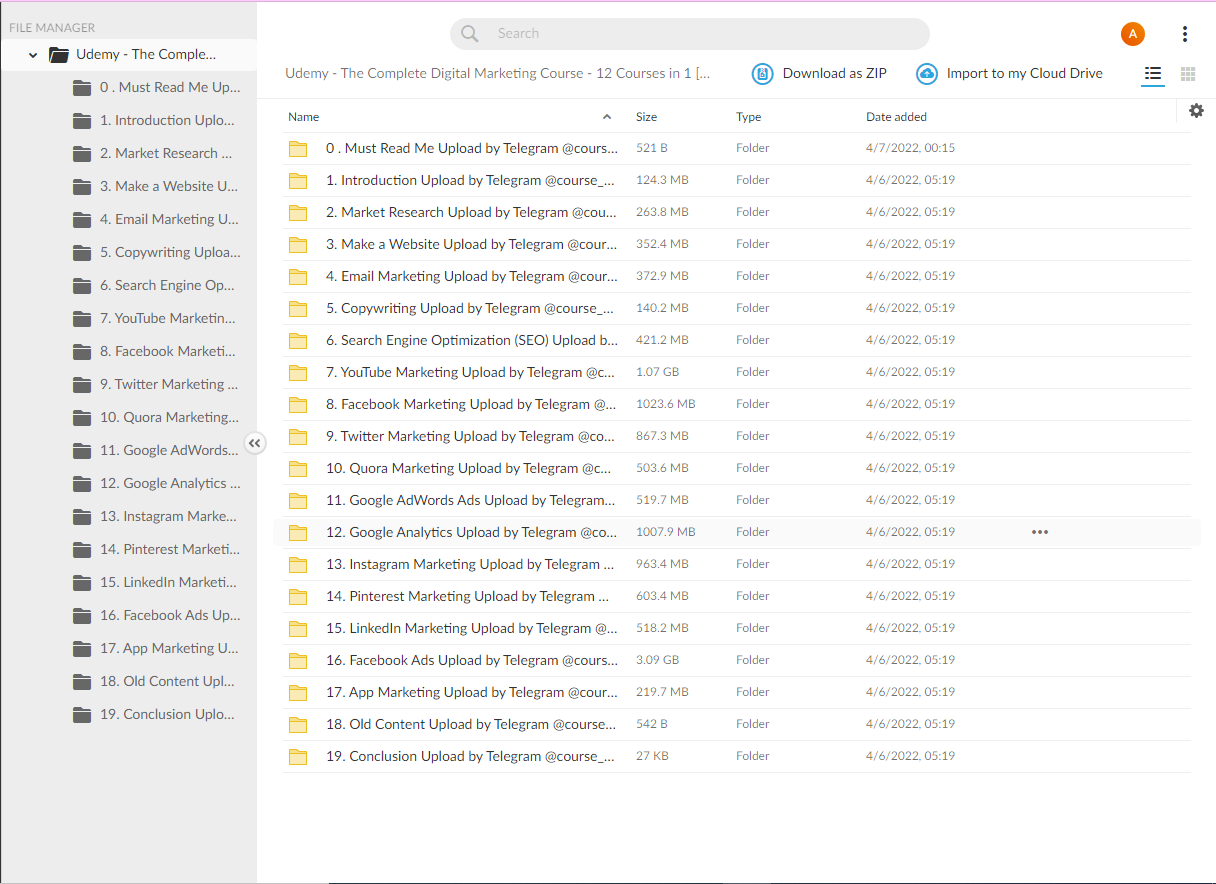Open '4. Email Marketing Upload by Telegram' row

(x=738, y=277)
